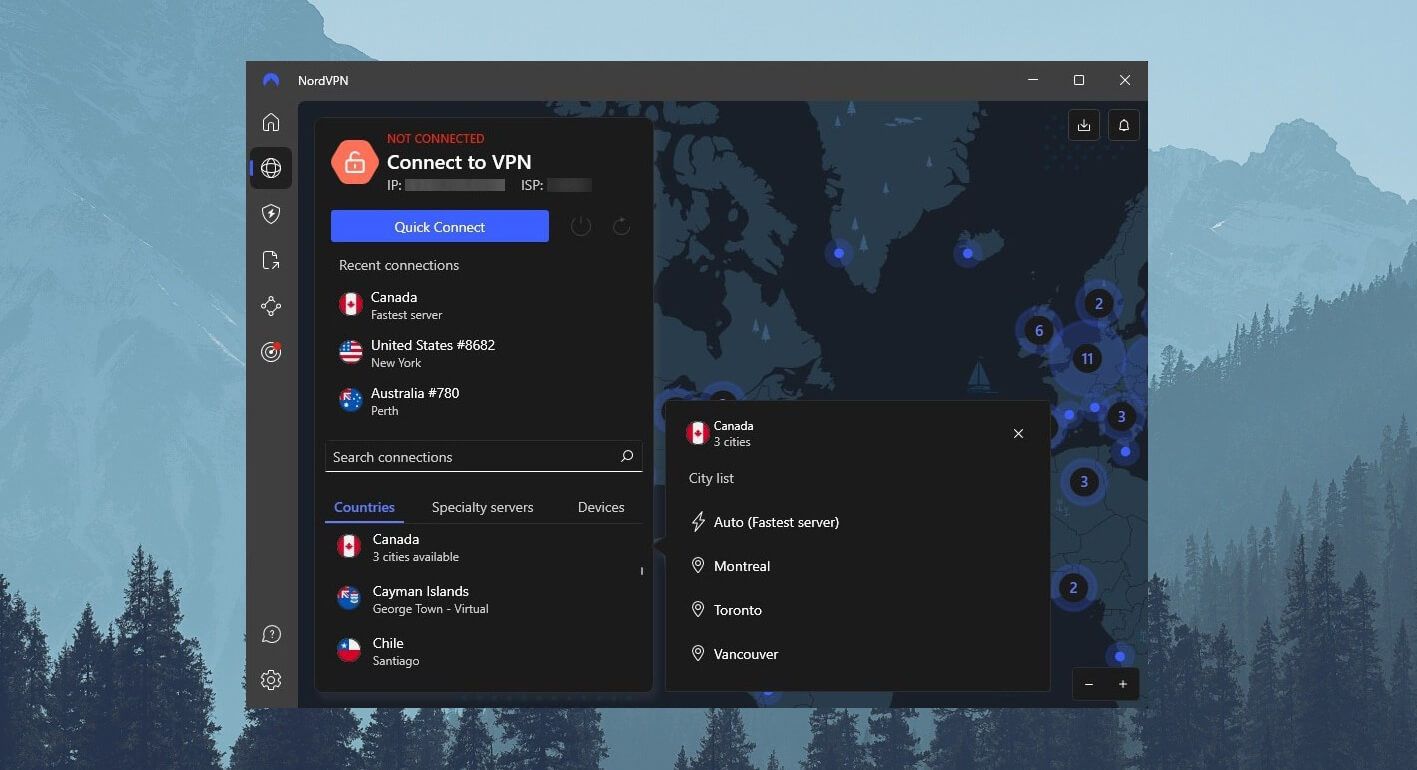Viewport: 1417px width, 770px height.
Task: Click map cluster marker labeled 11
Action: click(x=1086, y=358)
